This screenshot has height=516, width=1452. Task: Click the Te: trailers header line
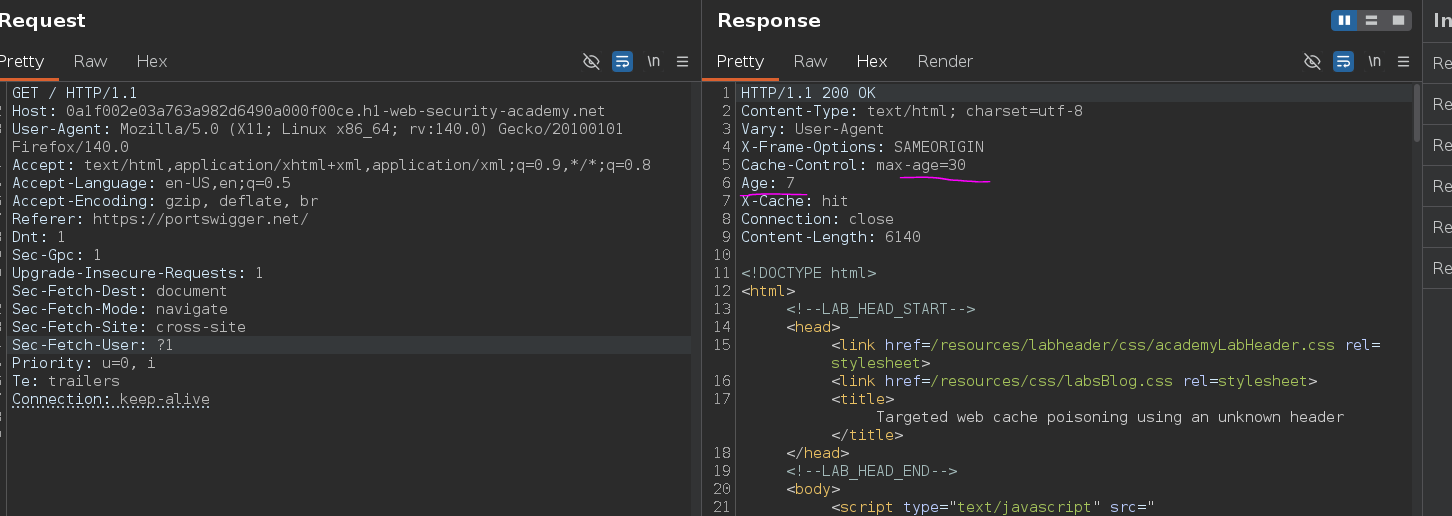(x=65, y=381)
